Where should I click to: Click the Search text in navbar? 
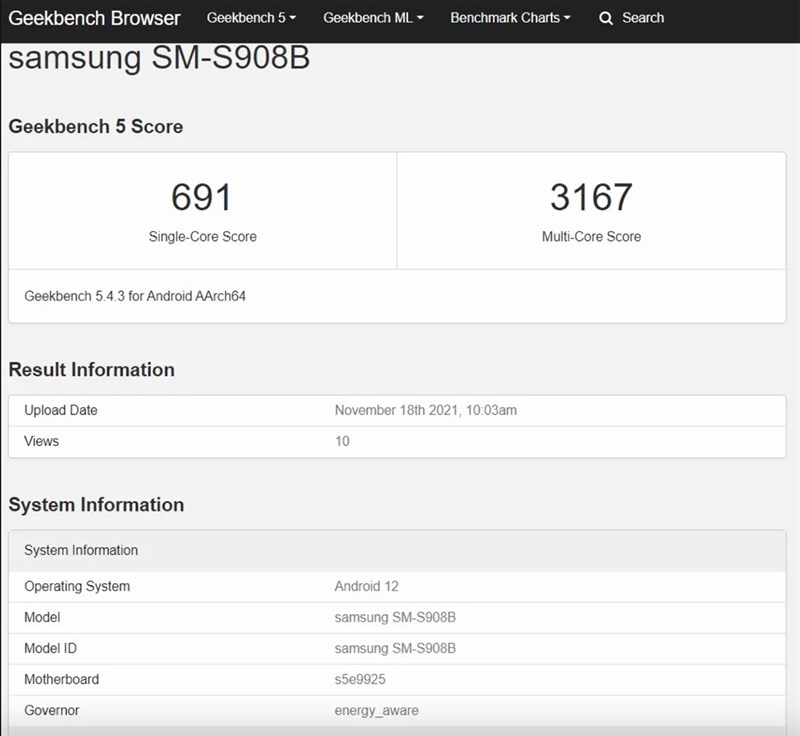[x=642, y=18]
